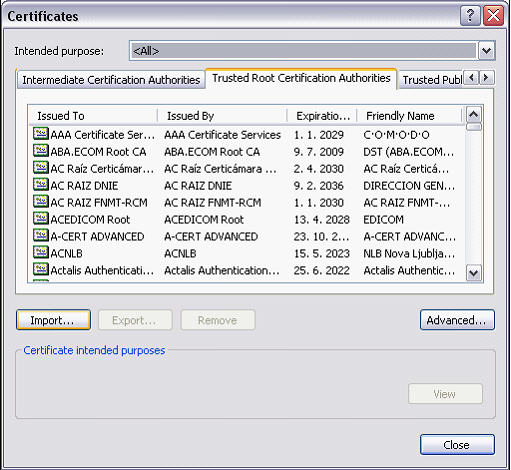Select AC Raíz Certicámar... in Issued To
Viewport: 511px width, 470px height.
[x=102, y=169]
